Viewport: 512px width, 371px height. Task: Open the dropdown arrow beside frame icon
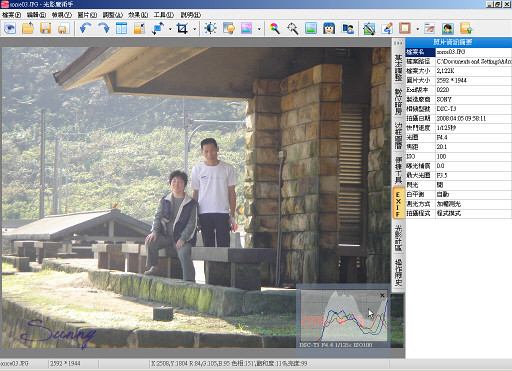(417, 29)
